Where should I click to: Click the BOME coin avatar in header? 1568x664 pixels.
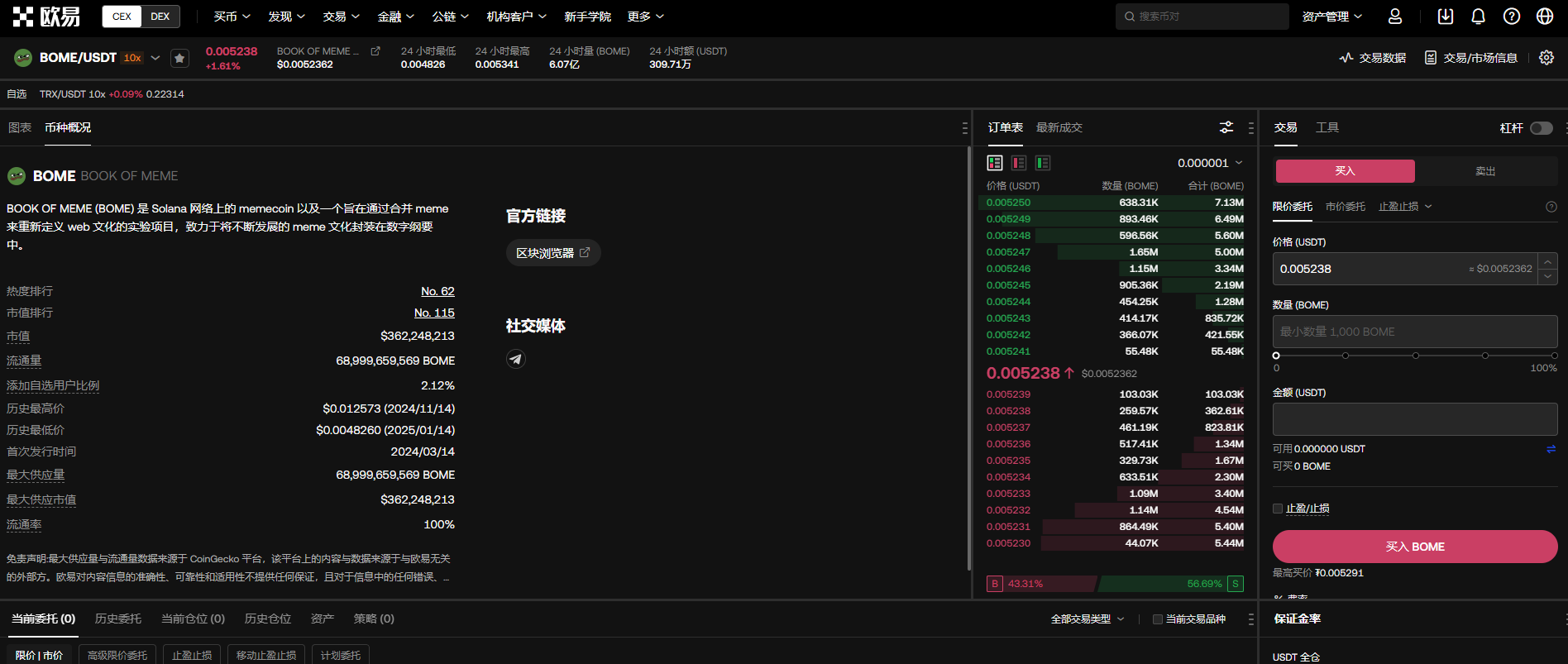point(23,58)
